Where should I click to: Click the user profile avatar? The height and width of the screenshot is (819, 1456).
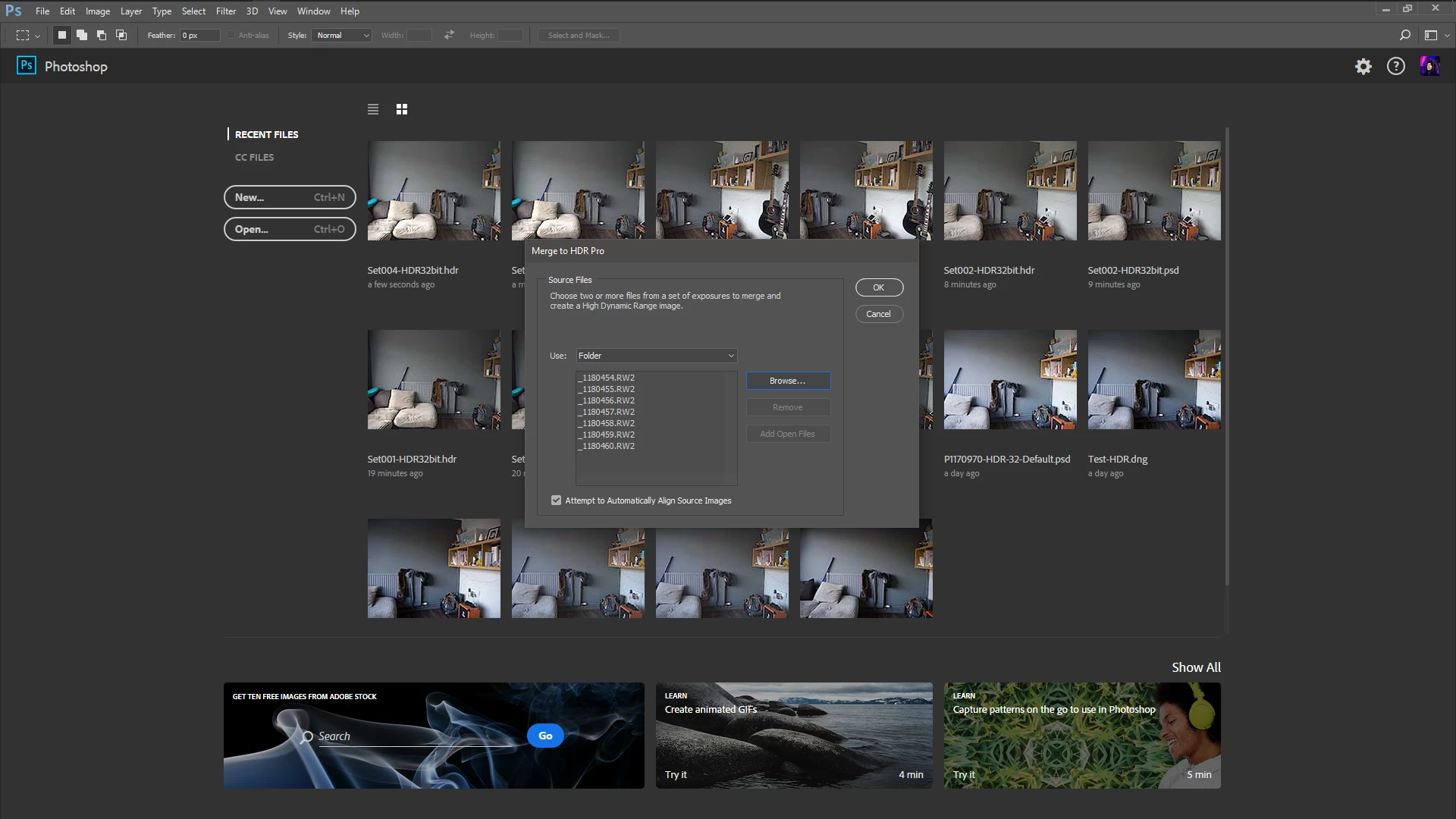pyautogui.click(x=1429, y=67)
